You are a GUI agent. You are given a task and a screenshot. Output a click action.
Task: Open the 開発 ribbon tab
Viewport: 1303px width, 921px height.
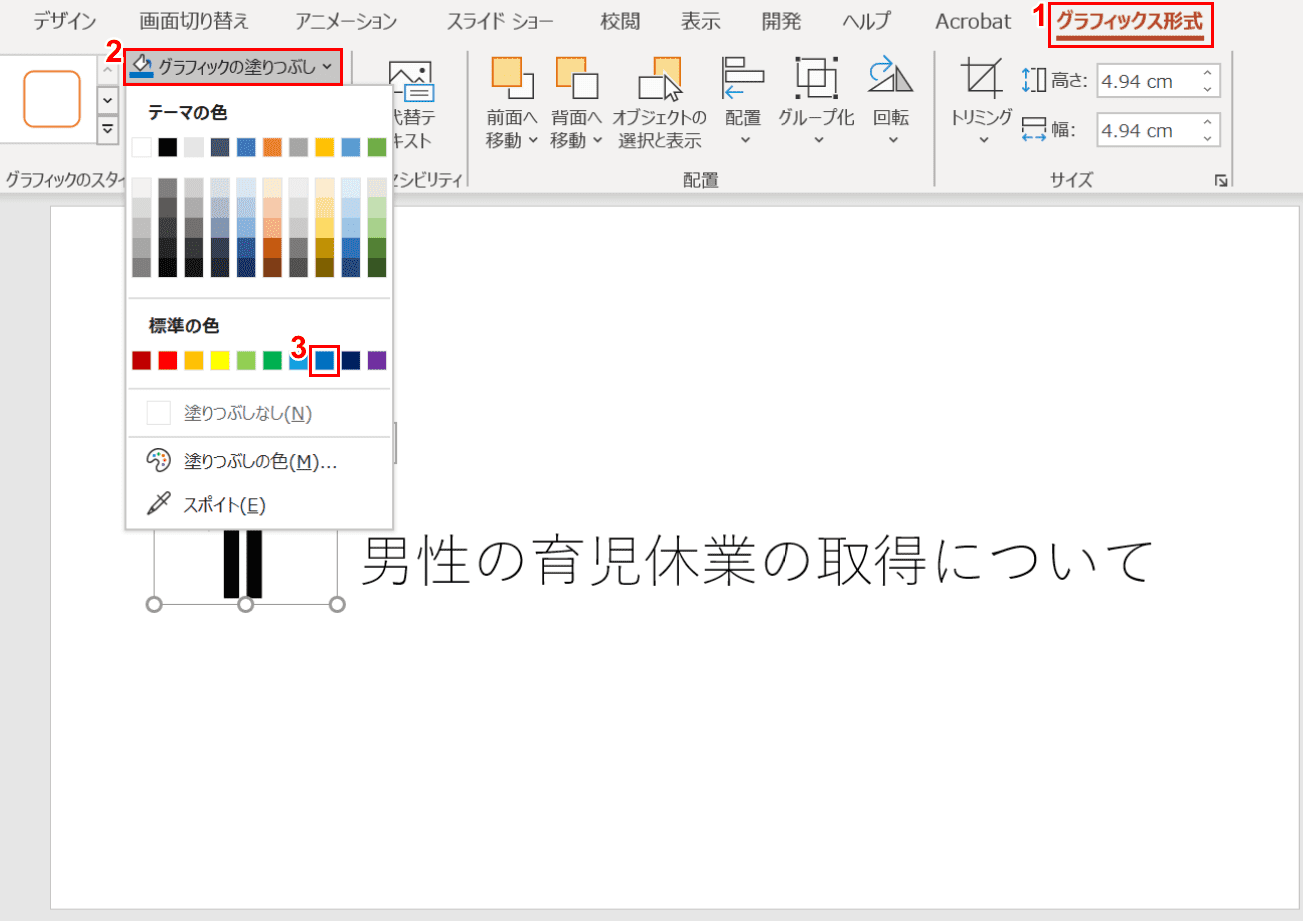tap(781, 21)
